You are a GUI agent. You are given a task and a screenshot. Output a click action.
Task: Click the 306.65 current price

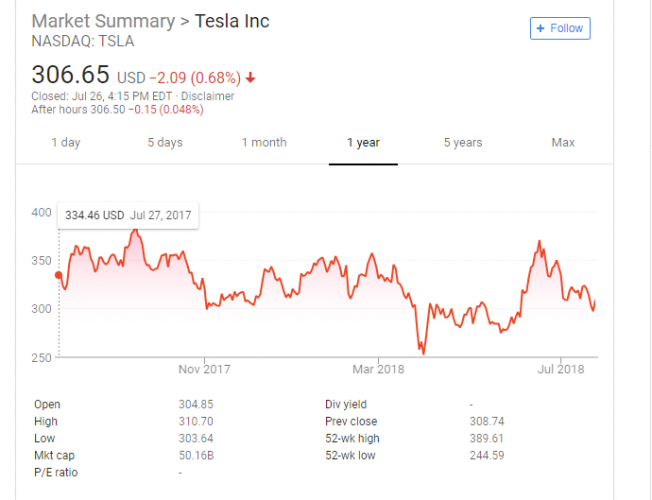click(71, 75)
